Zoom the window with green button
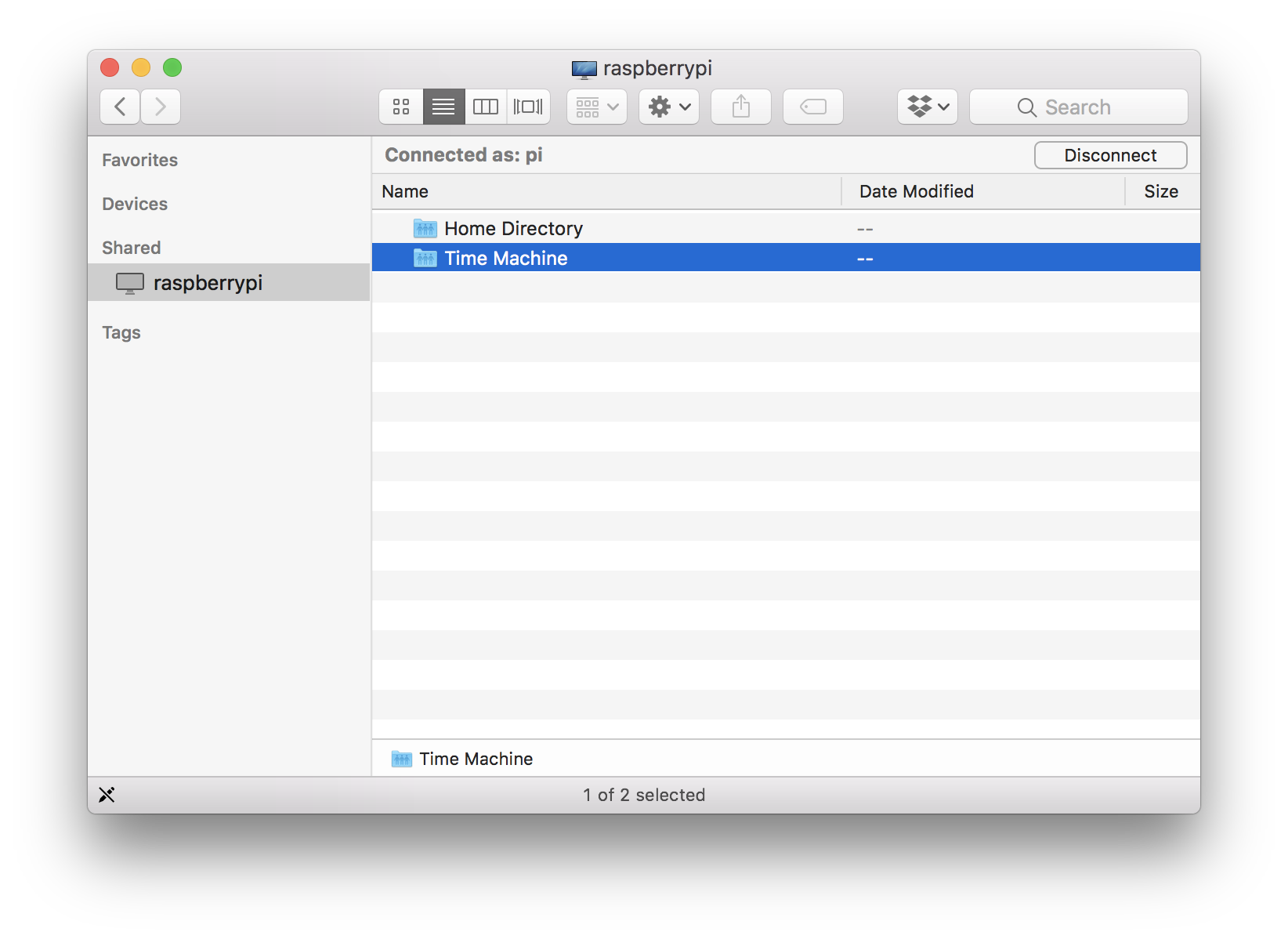 172,67
